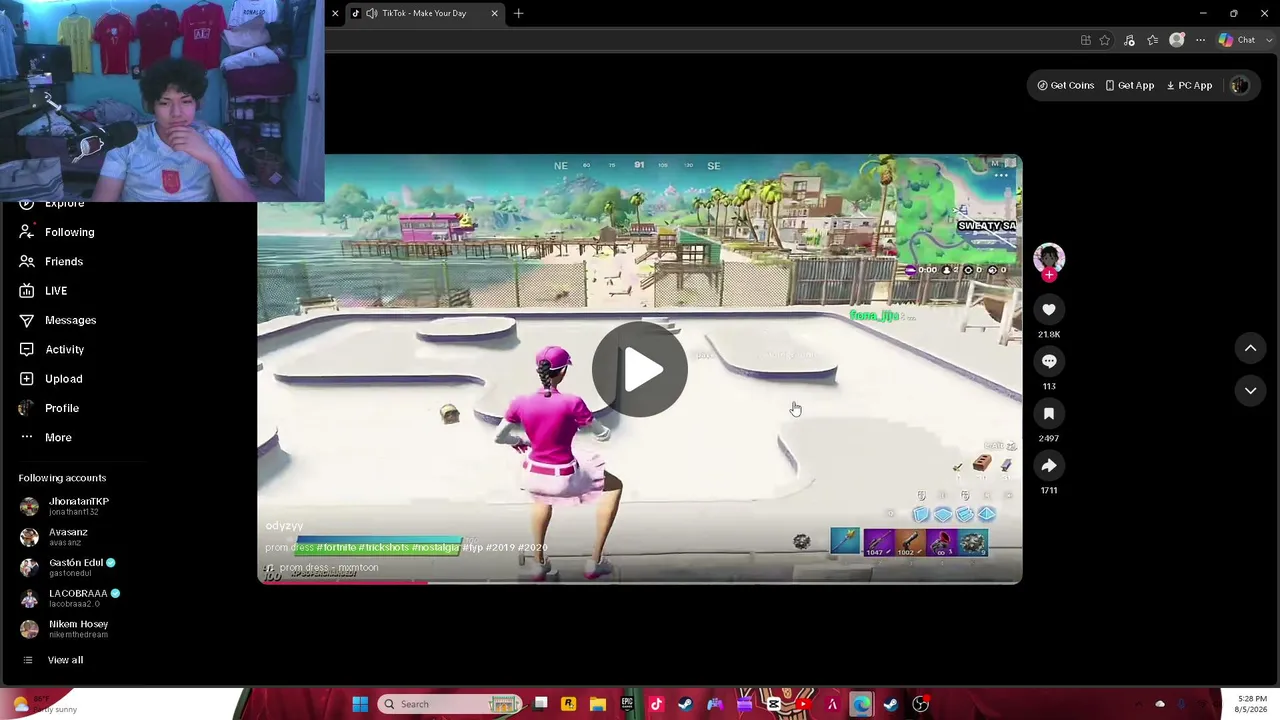The image size is (1280, 720).
Task: Open the TikTok profile avatar menu
Action: click(x=1239, y=85)
